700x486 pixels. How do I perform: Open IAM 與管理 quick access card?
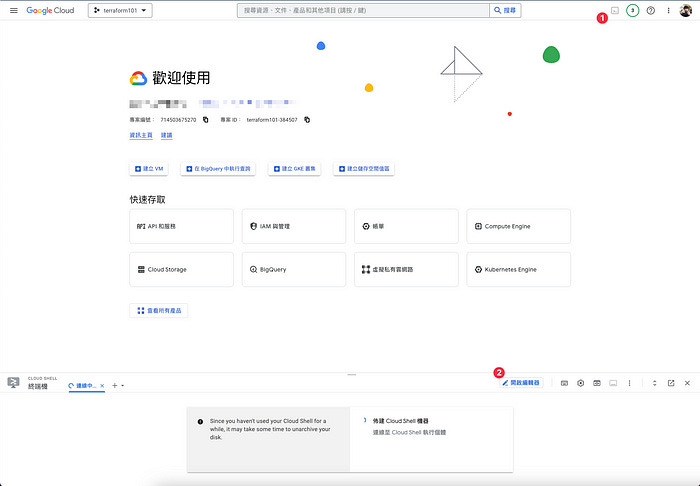pyautogui.click(x=294, y=226)
